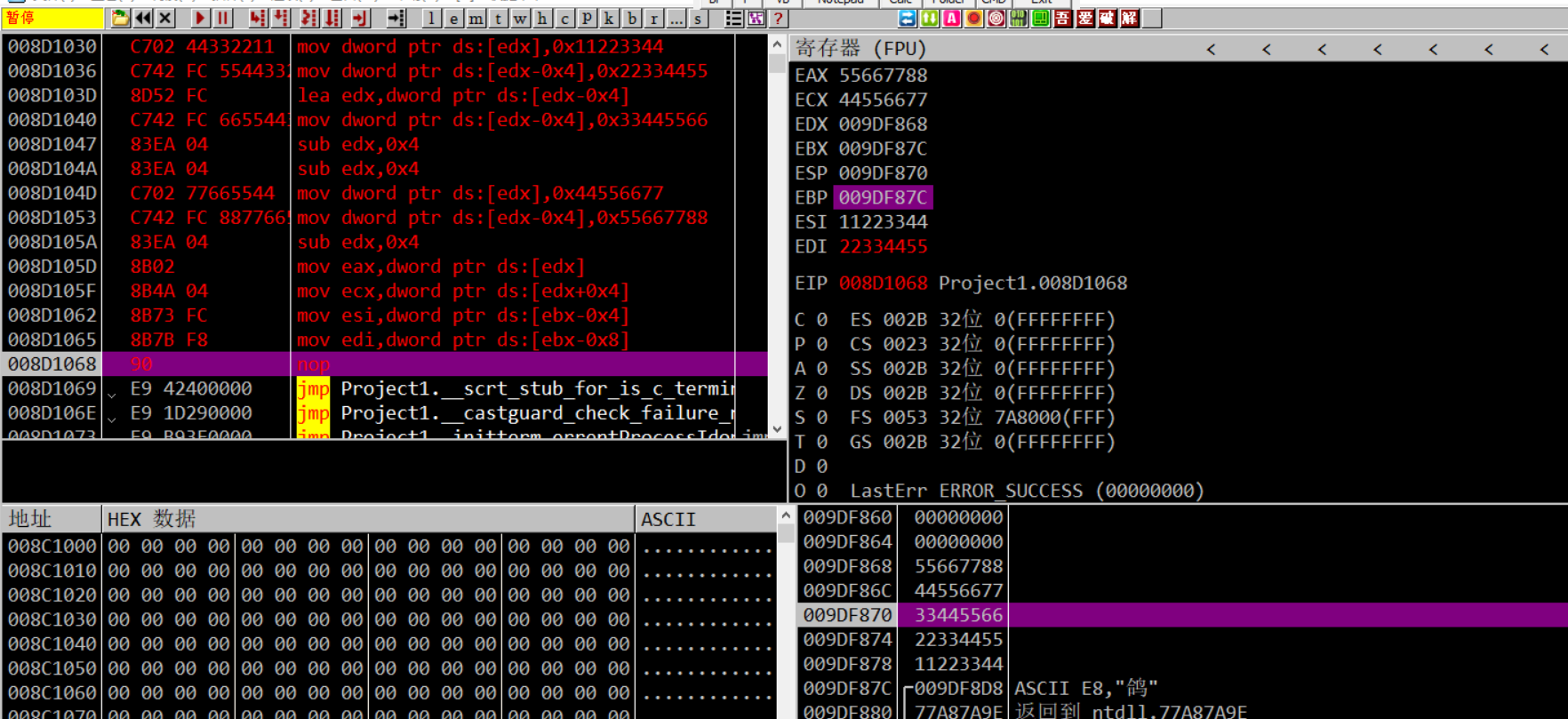Click the Trace over toolbar icon
Image resolution: width=1568 pixels, height=719 pixels.
tap(332, 18)
